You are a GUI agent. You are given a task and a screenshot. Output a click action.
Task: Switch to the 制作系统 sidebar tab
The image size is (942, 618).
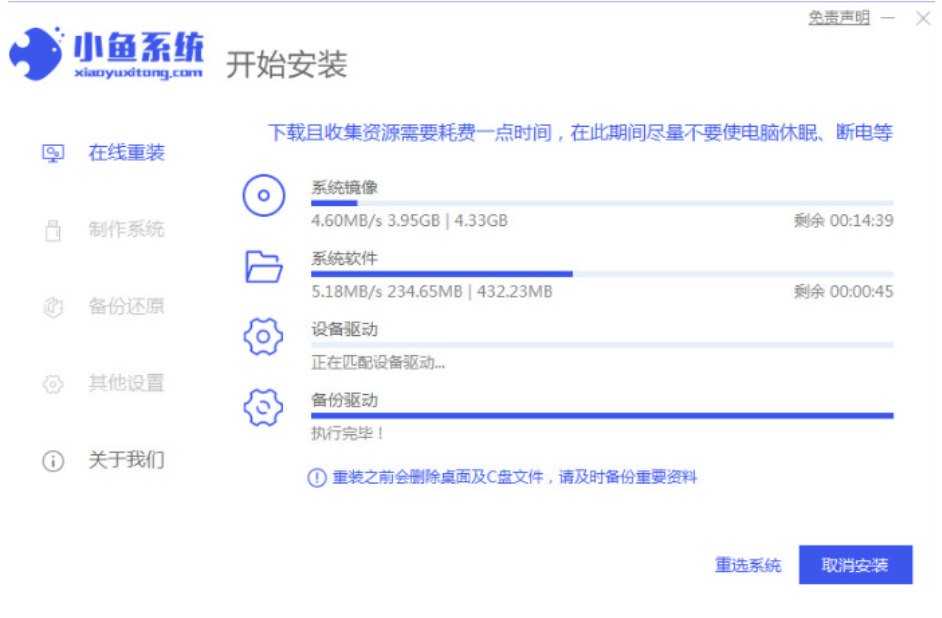point(126,230)
